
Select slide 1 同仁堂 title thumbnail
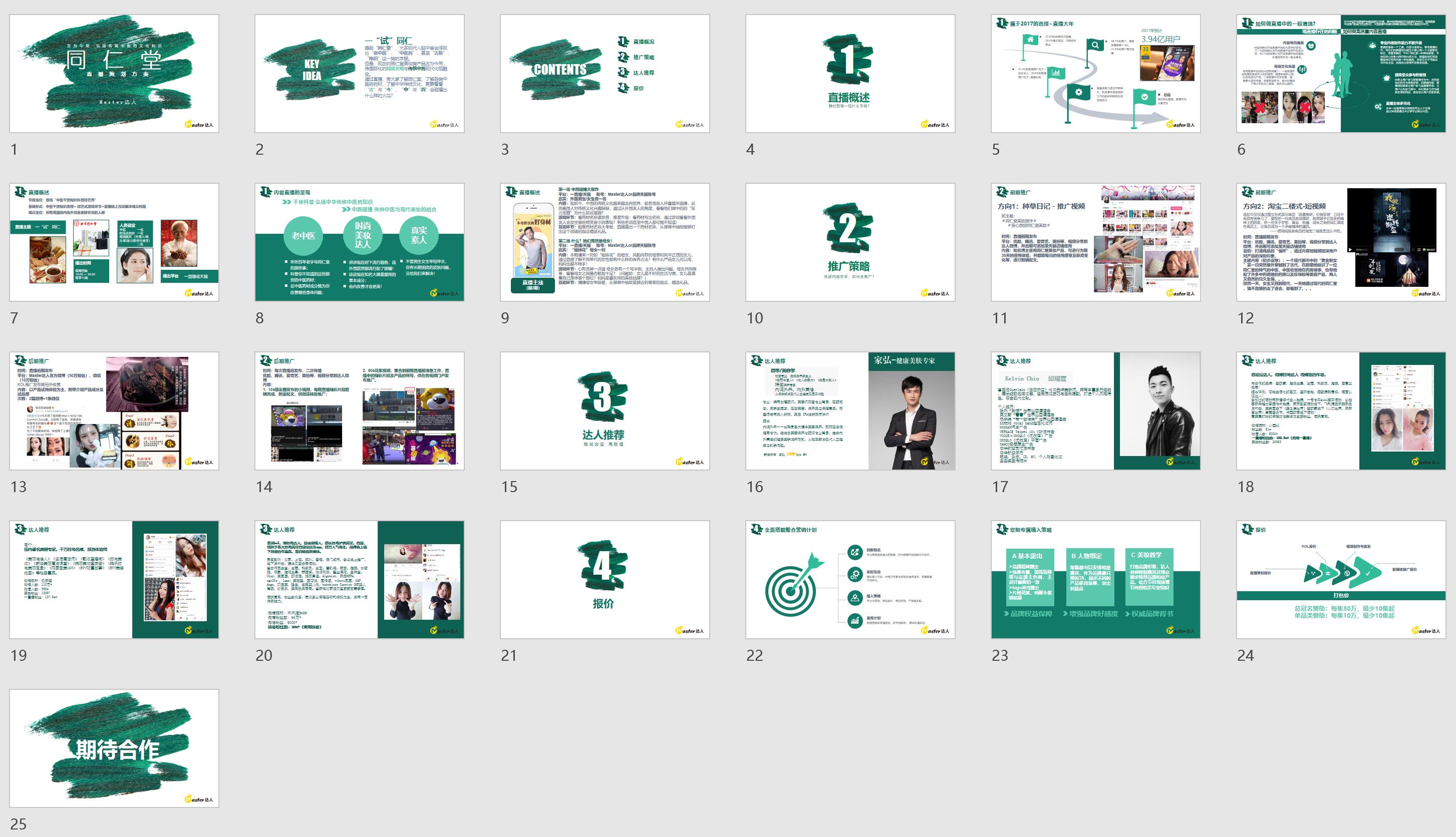click(114, 74)
